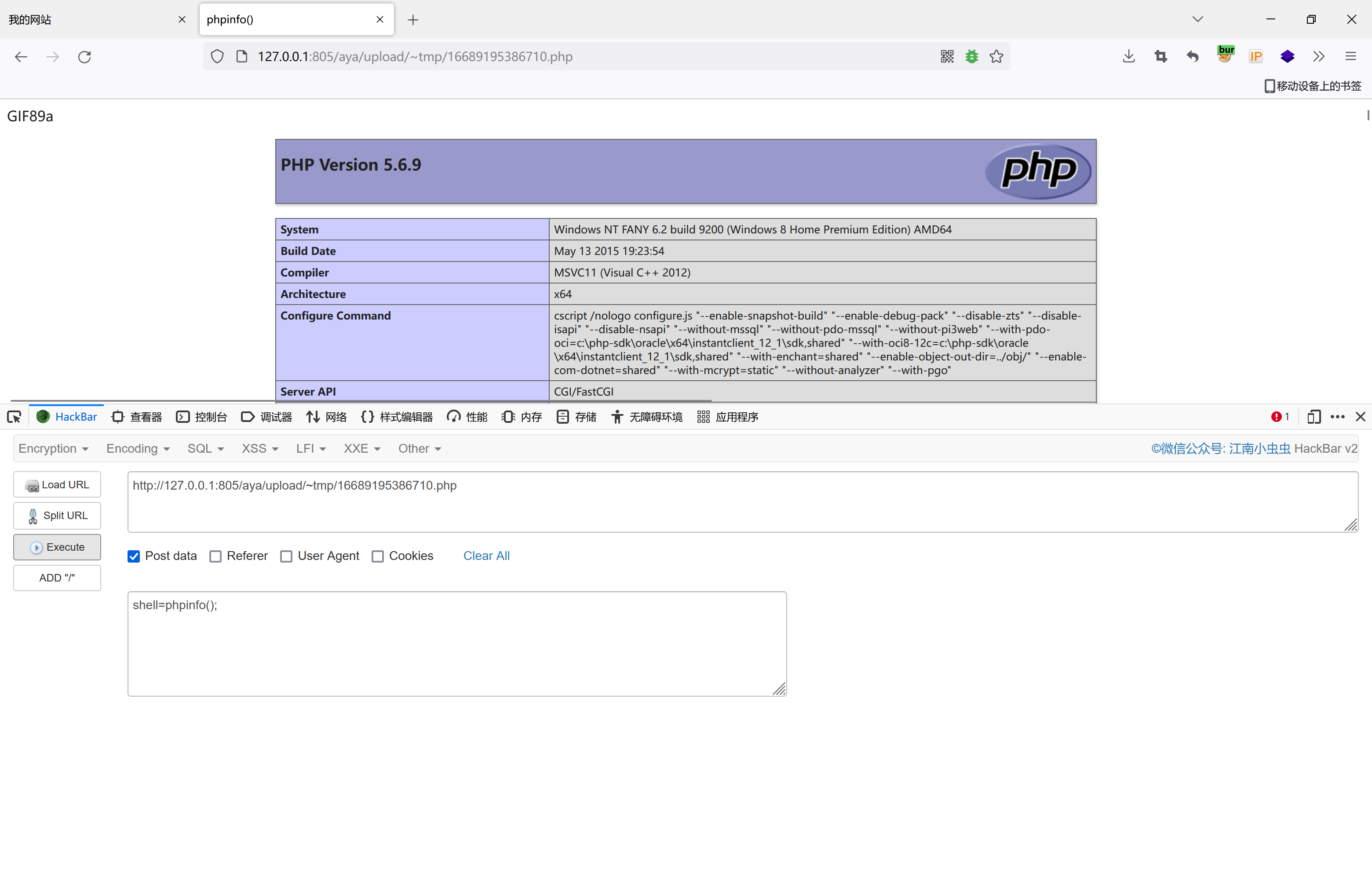This screenshot has height=872, width=1372.
Task: Click the Clear All link
Action: pos(486,556)
